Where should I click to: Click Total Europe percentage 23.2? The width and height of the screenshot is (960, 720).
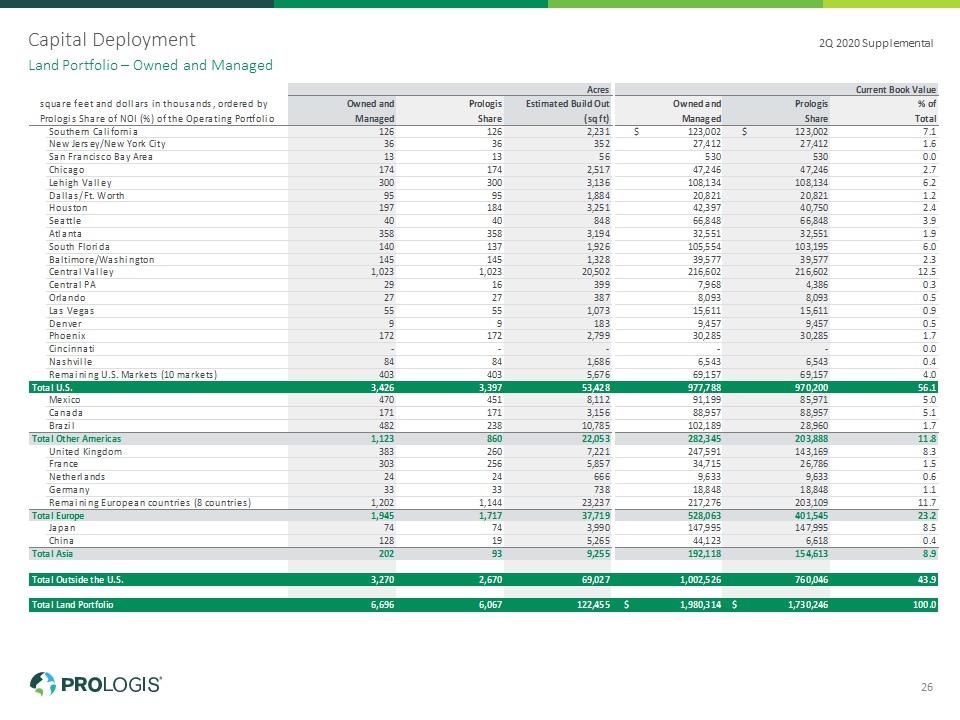pyautogui.click(x=927, y=516)
